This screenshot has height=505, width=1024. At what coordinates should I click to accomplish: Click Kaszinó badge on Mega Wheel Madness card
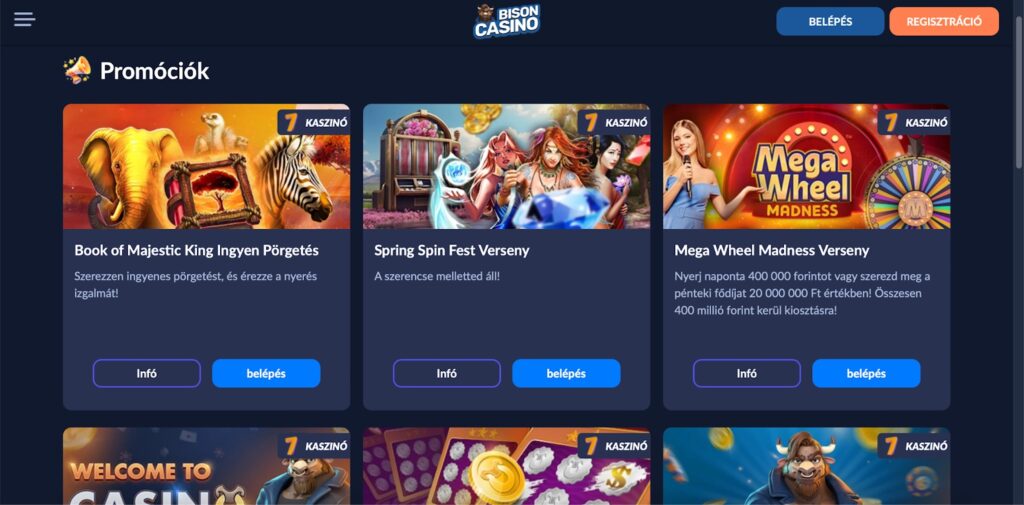pos(914,122)
